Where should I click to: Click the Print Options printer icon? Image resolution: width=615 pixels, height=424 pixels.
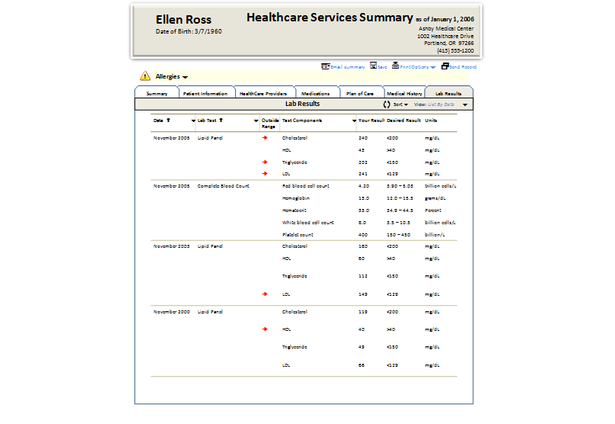(395, 66)
